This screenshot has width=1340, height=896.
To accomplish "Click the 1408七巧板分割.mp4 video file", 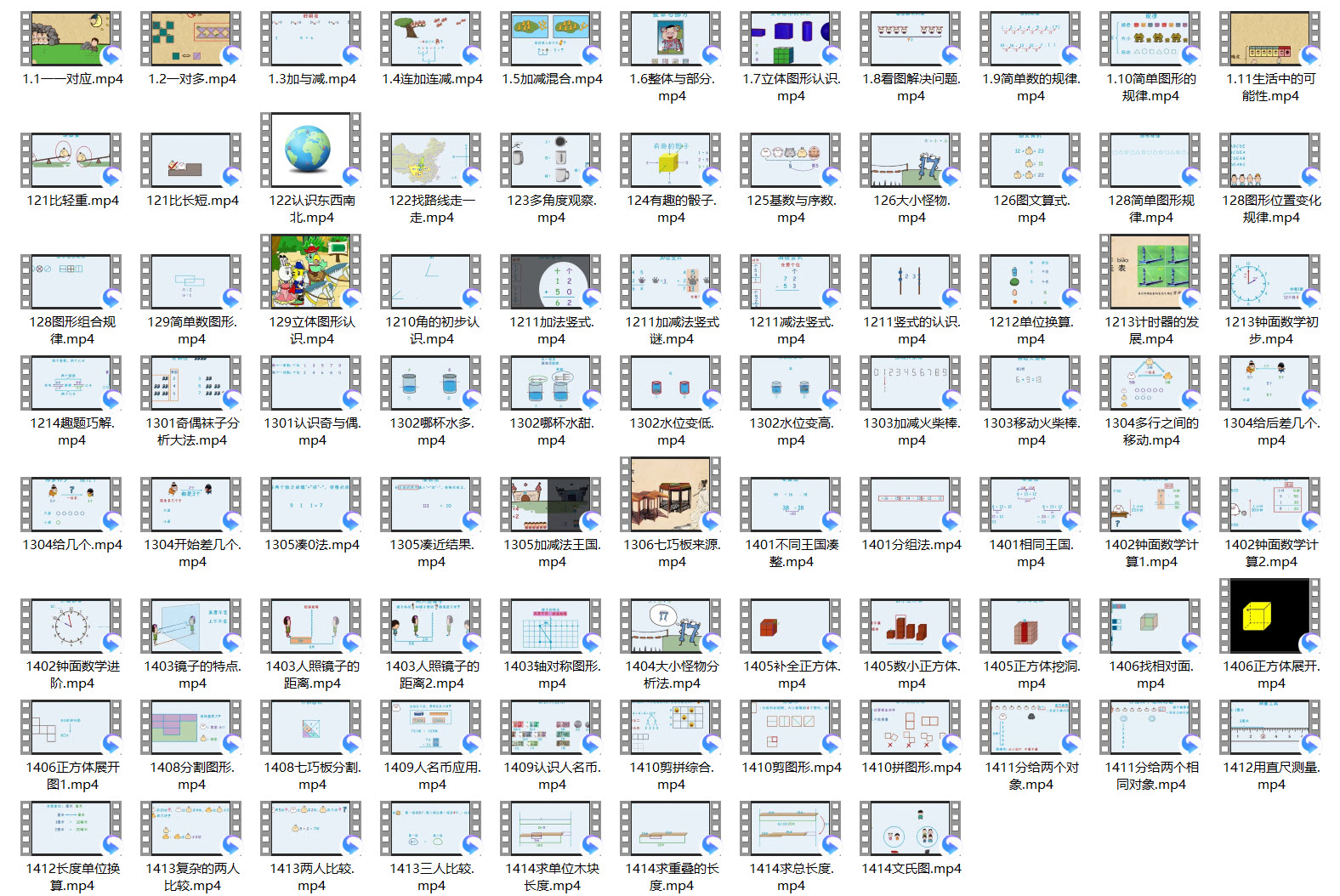I will pyautogui.click(x=310, y=728).
